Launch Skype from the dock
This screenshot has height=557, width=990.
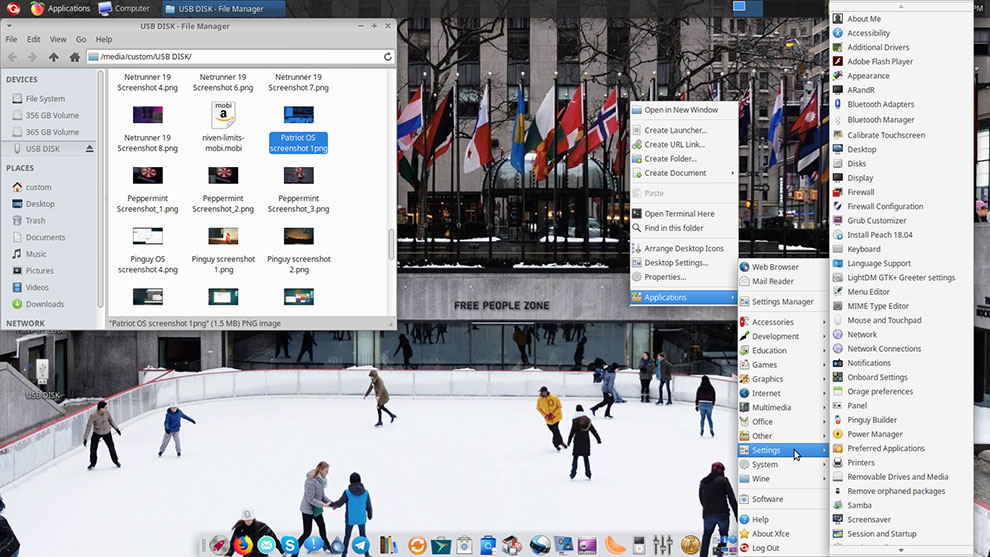tap(290, 545)
